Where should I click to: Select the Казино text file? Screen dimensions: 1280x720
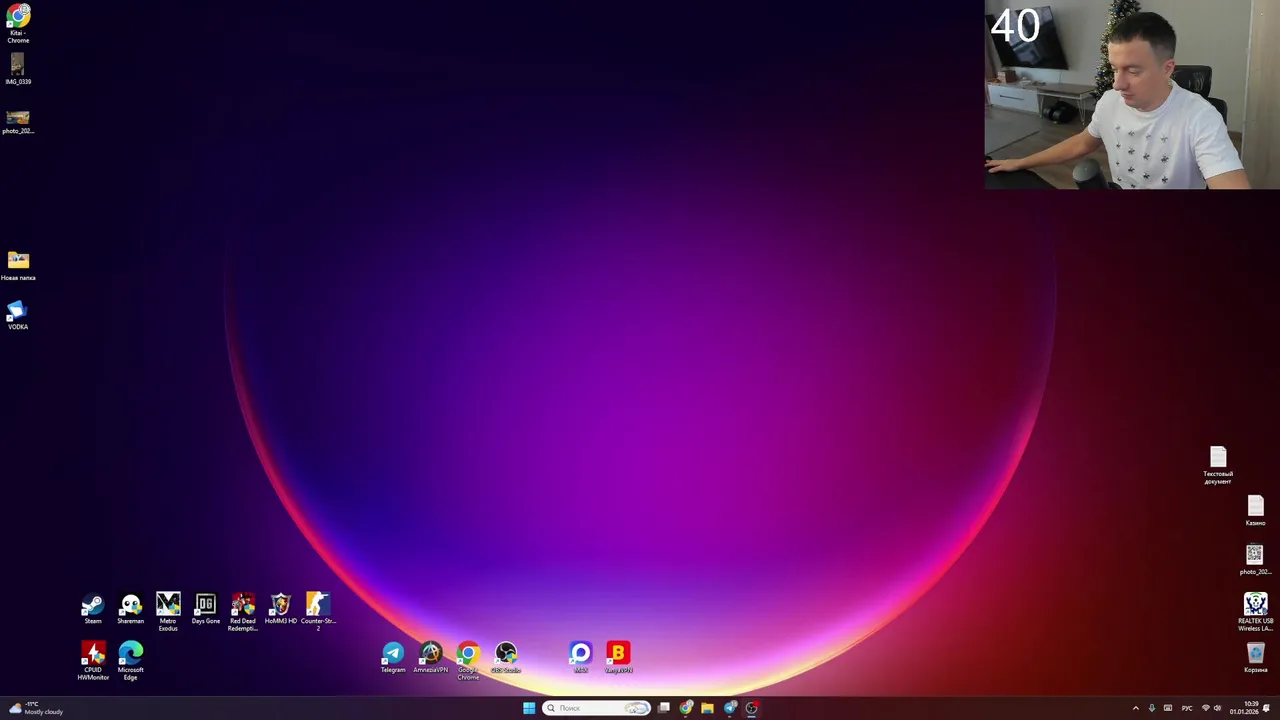tap(1256, 511)
